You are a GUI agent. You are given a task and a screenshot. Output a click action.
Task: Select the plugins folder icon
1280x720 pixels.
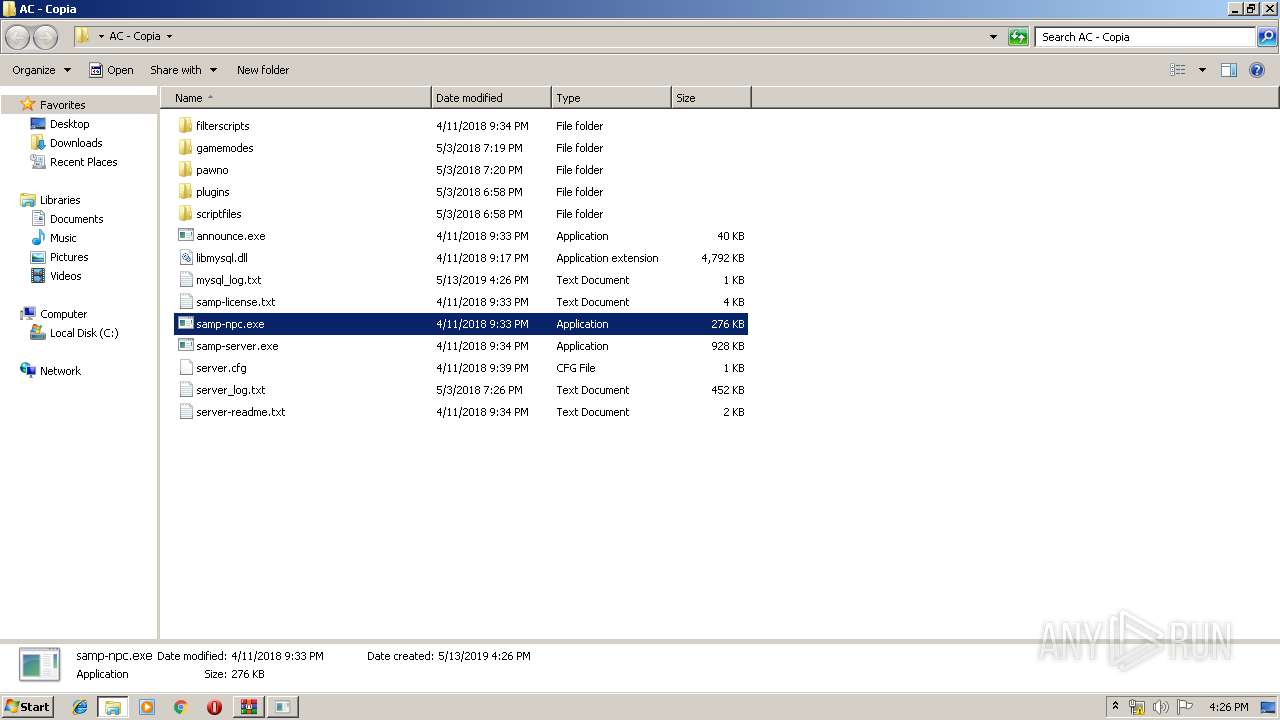click(185, 192)
